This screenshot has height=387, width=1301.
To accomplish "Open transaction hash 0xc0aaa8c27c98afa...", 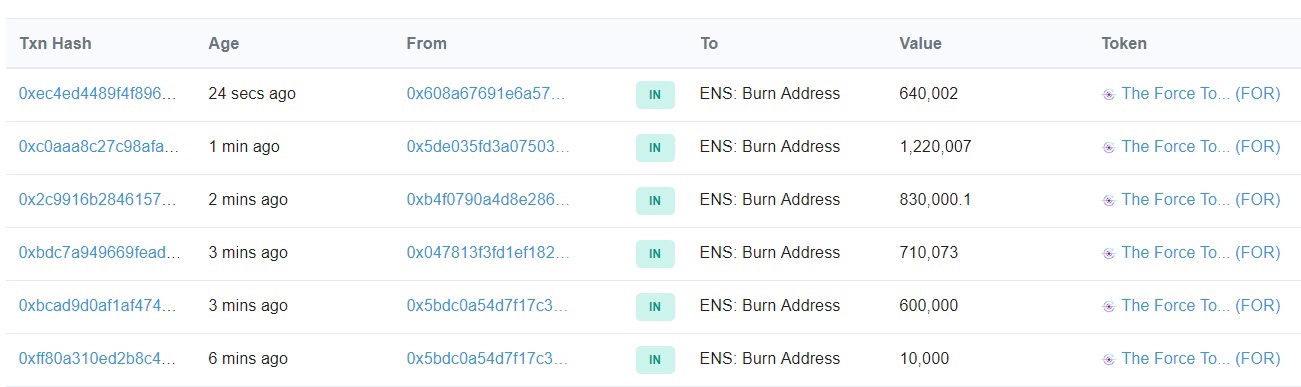I will (x=99, y=147).
